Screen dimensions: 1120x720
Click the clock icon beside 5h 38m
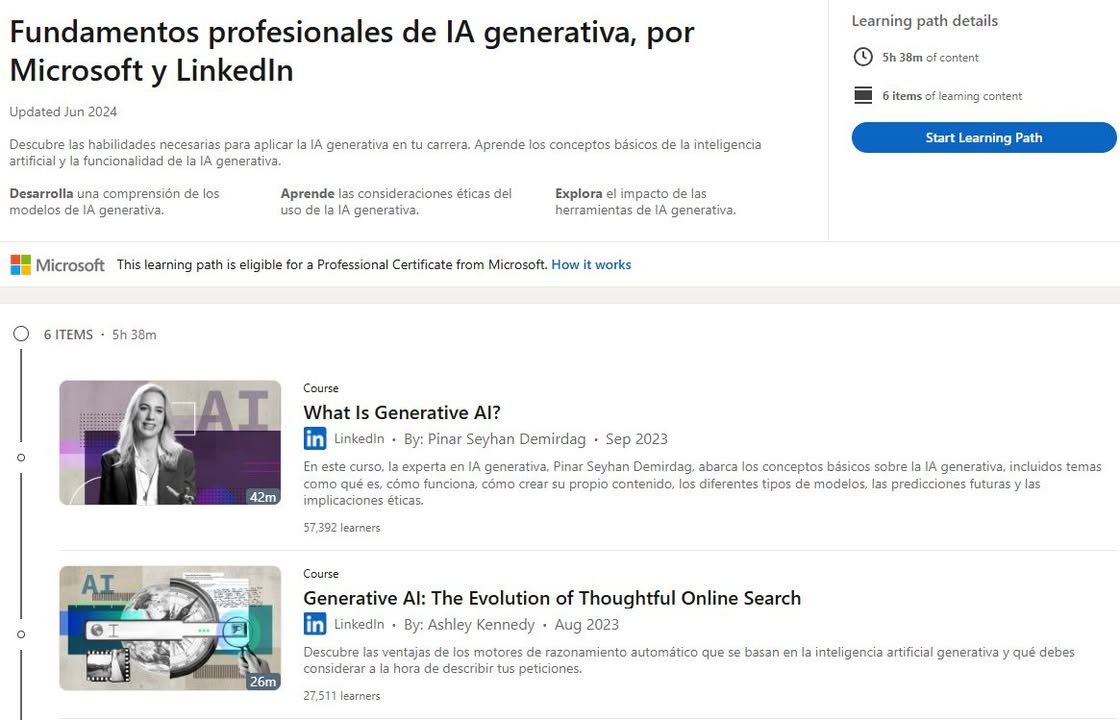pyautogui.click(x=863, y=57)
